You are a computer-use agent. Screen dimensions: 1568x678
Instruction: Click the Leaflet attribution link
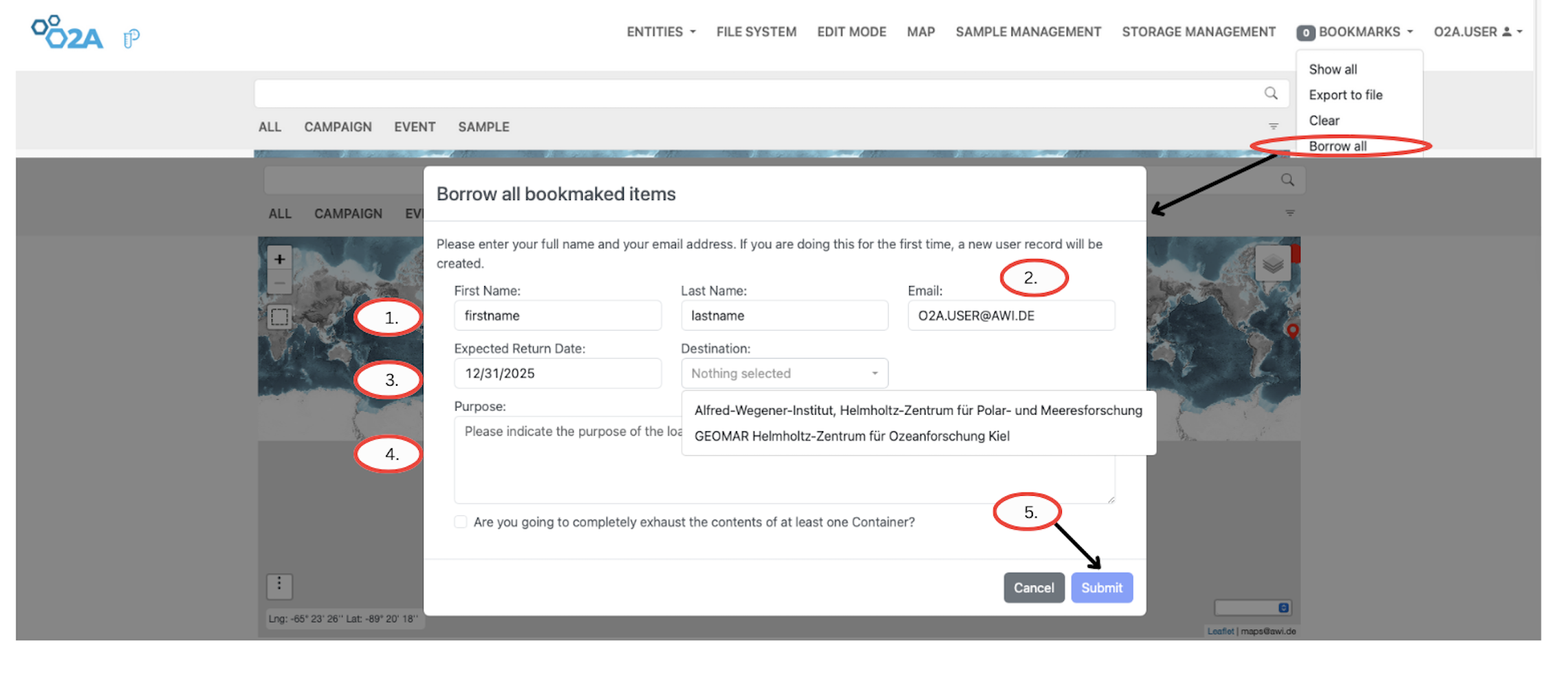pyautogui.click(x=1220, y=631)
